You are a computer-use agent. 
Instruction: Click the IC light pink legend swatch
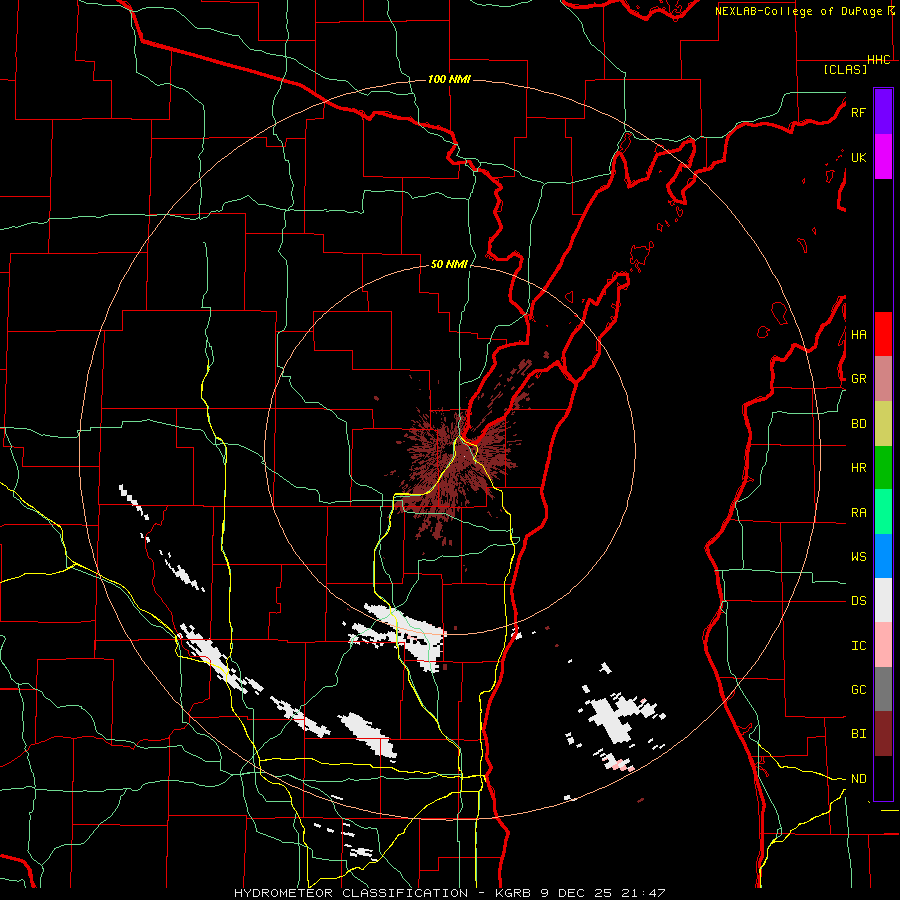883,645
